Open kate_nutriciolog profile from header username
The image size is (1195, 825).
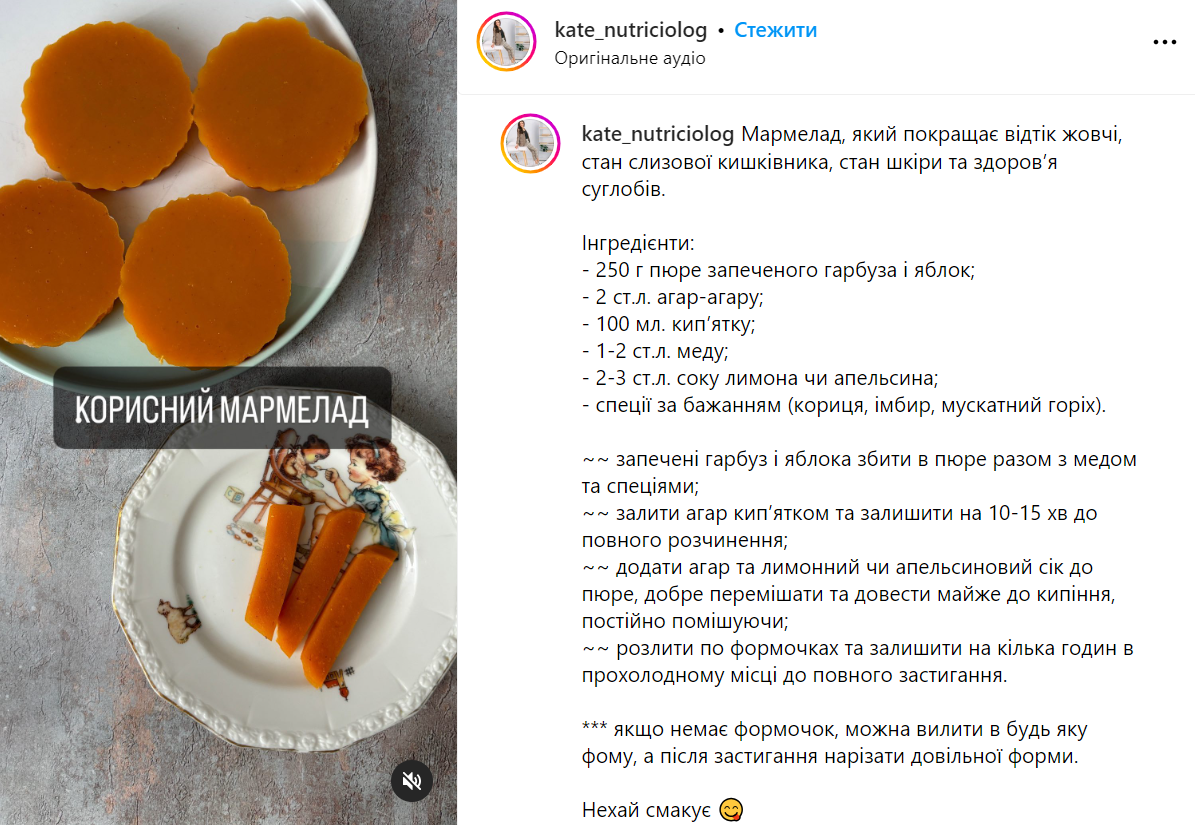click(631, 30)
